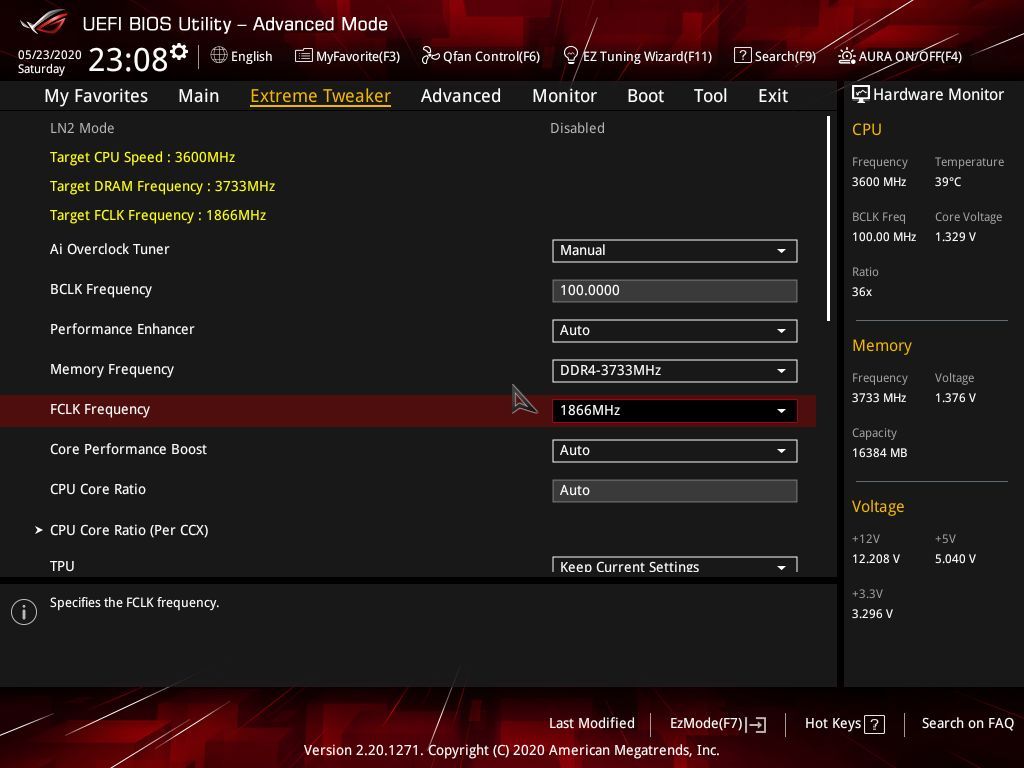The width and height of the screenshot is (1024, 768).
Task: Click the ROG logo icon
Action: tap(44, 22)
